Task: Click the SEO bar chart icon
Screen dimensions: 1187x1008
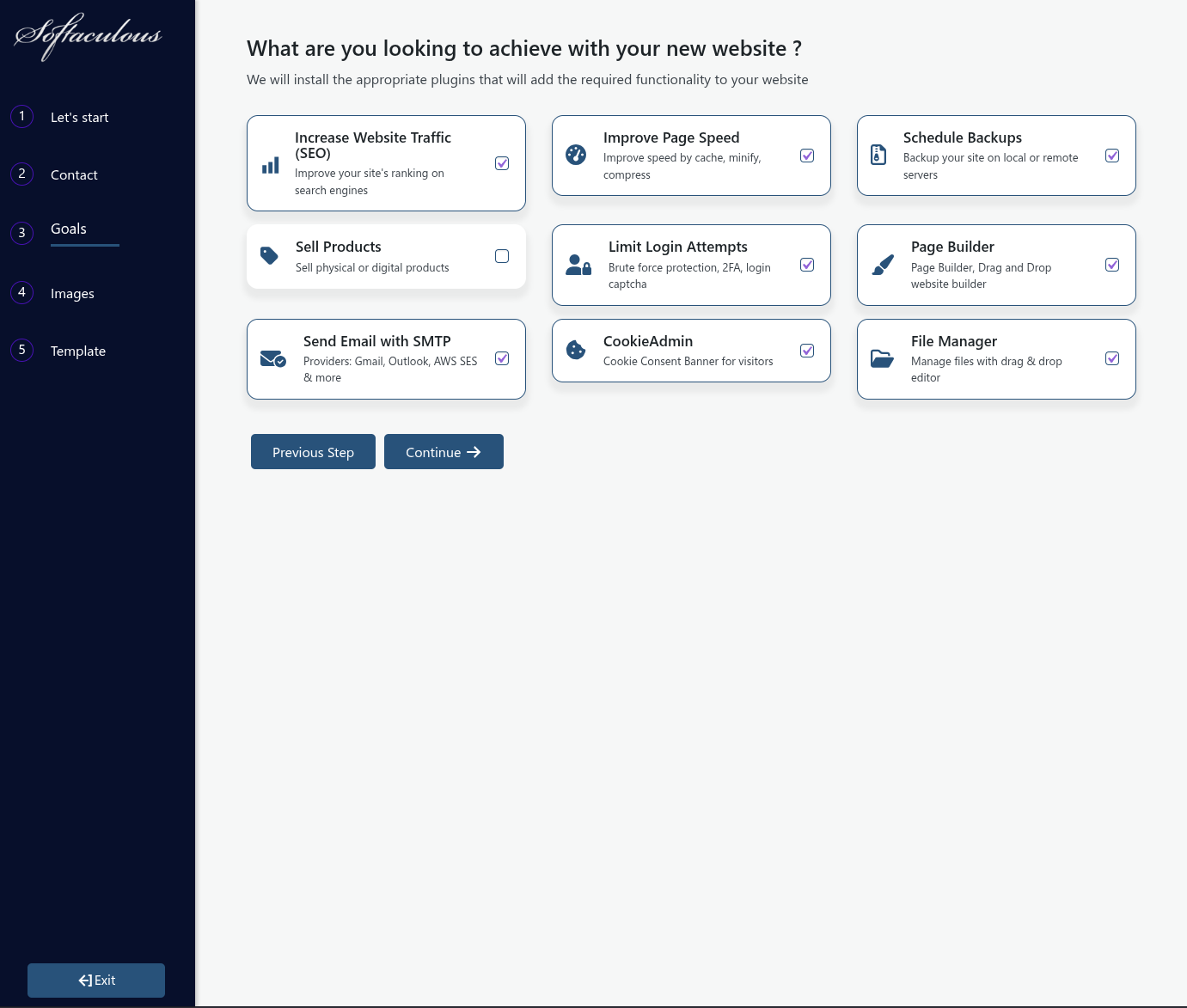Action: (x=270, y=166)
